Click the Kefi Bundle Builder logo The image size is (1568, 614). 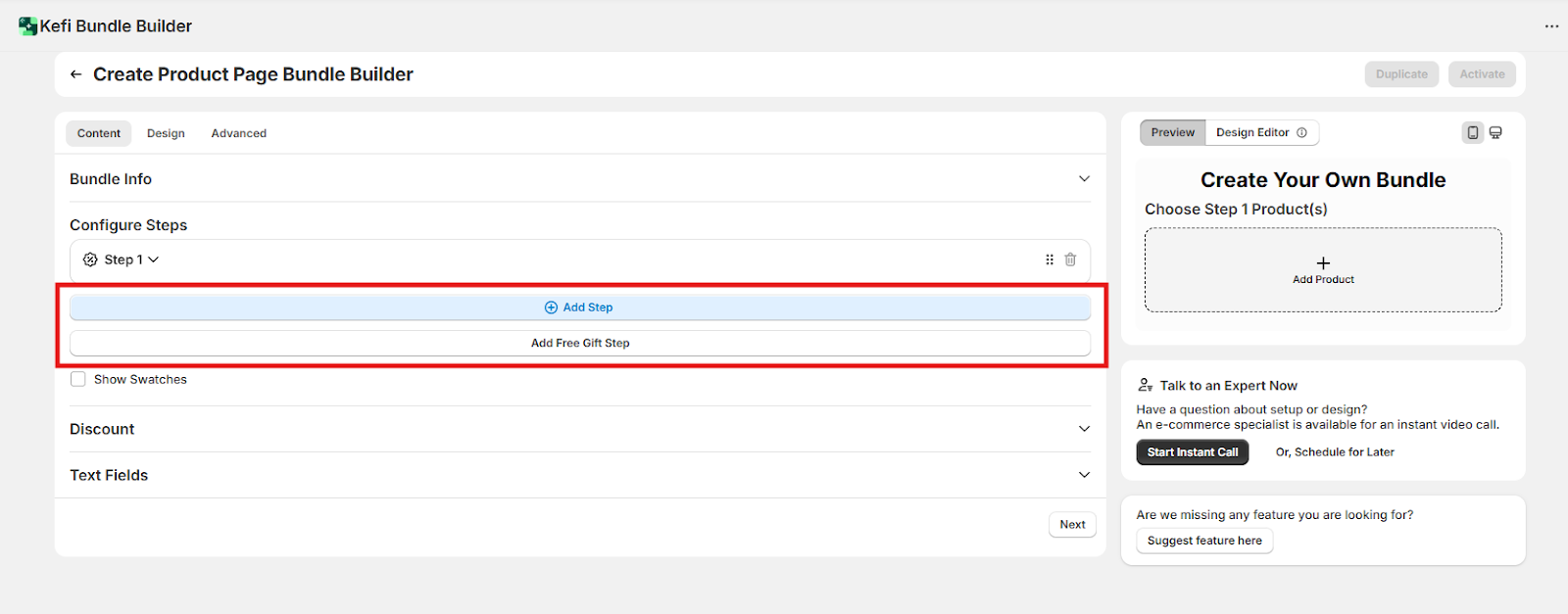[x=27, y=26]
